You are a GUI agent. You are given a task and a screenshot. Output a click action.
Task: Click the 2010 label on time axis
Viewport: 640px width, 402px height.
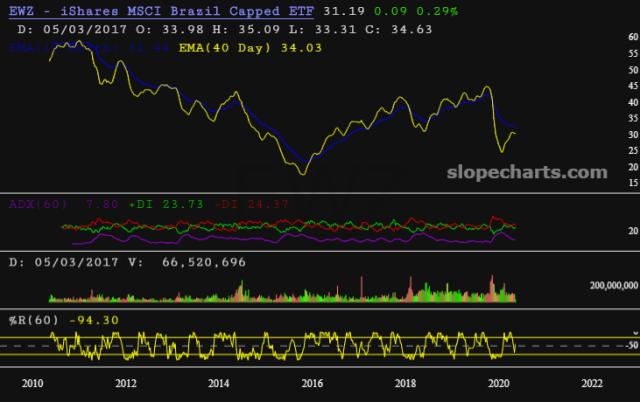[x=32, y=382]
